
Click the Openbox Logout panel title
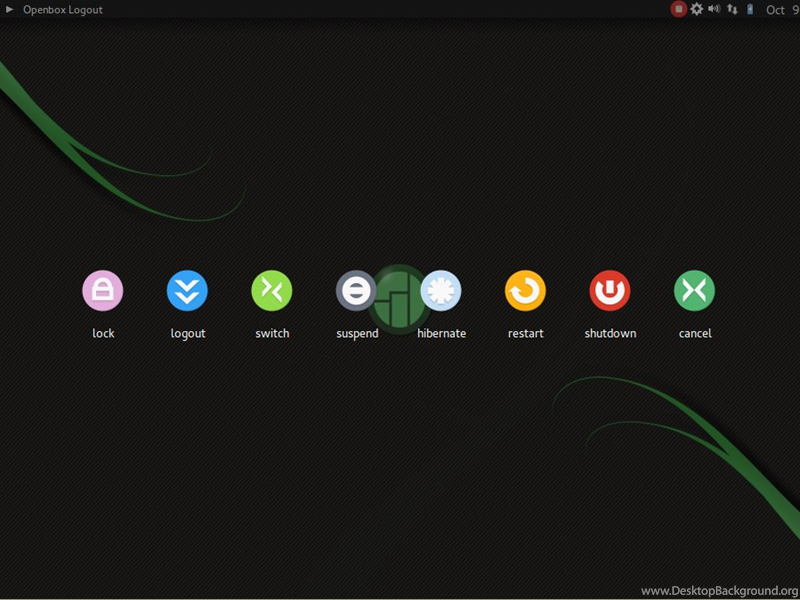pos(63,10)
